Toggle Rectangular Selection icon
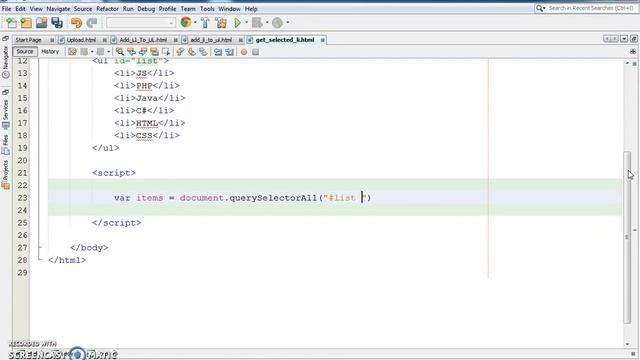 165,52
